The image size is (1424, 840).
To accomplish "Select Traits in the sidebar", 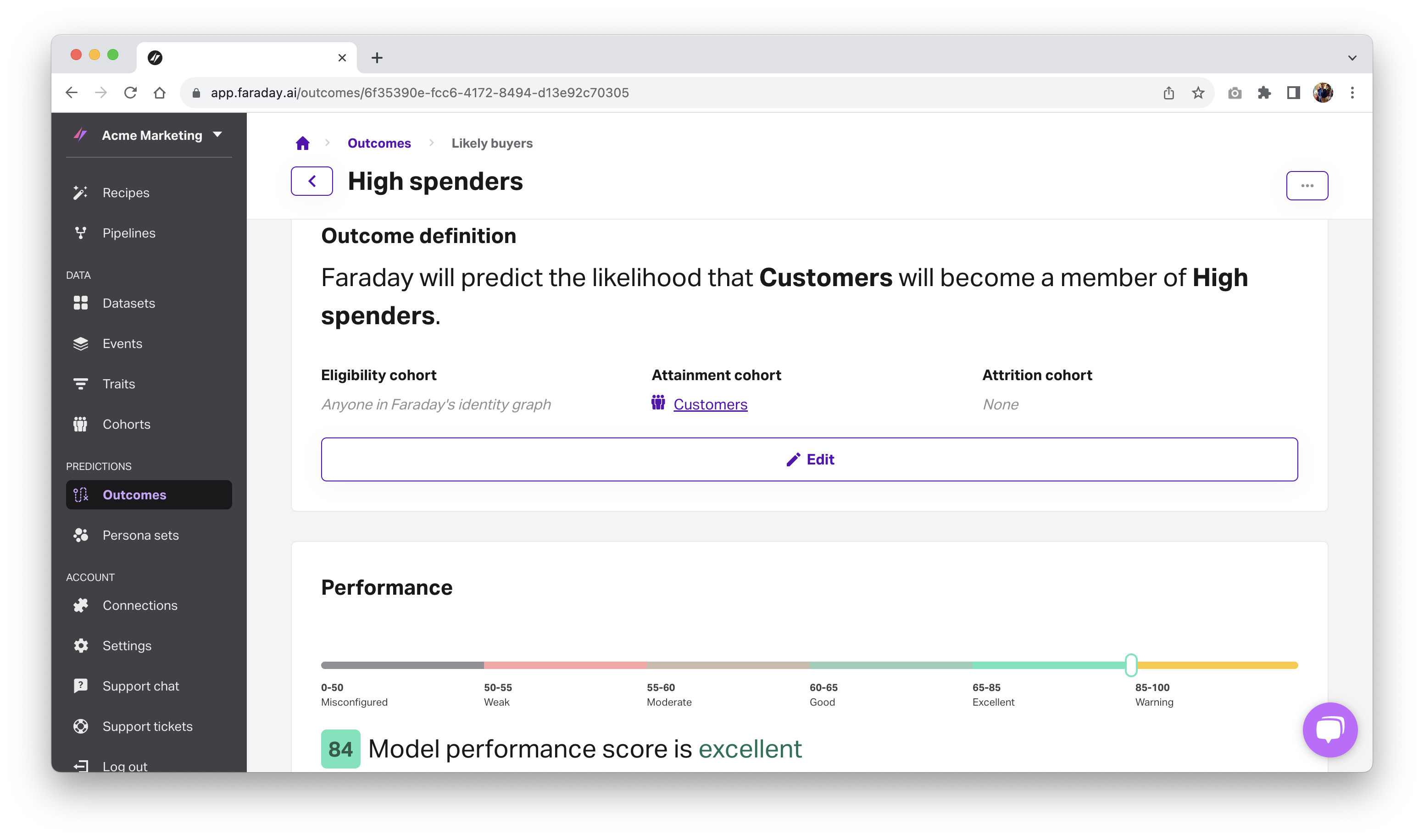I will tap(119, 384).
